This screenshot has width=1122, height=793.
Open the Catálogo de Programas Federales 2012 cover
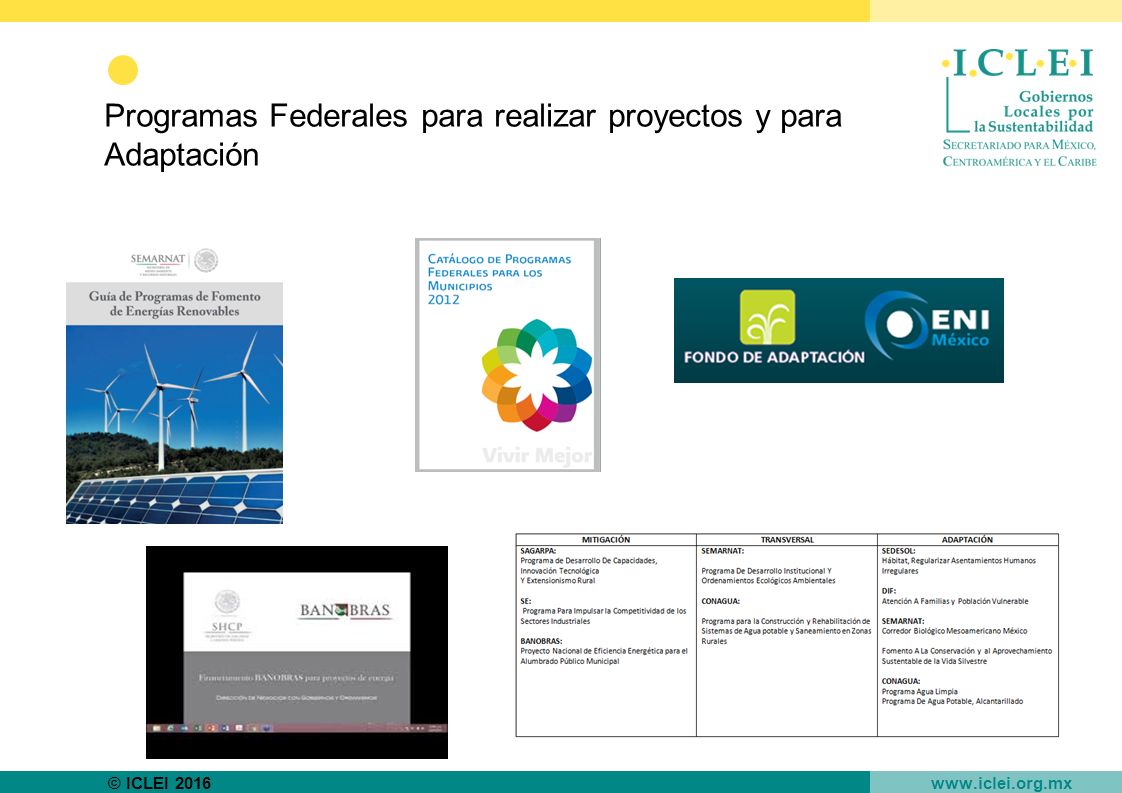(508, 355)
